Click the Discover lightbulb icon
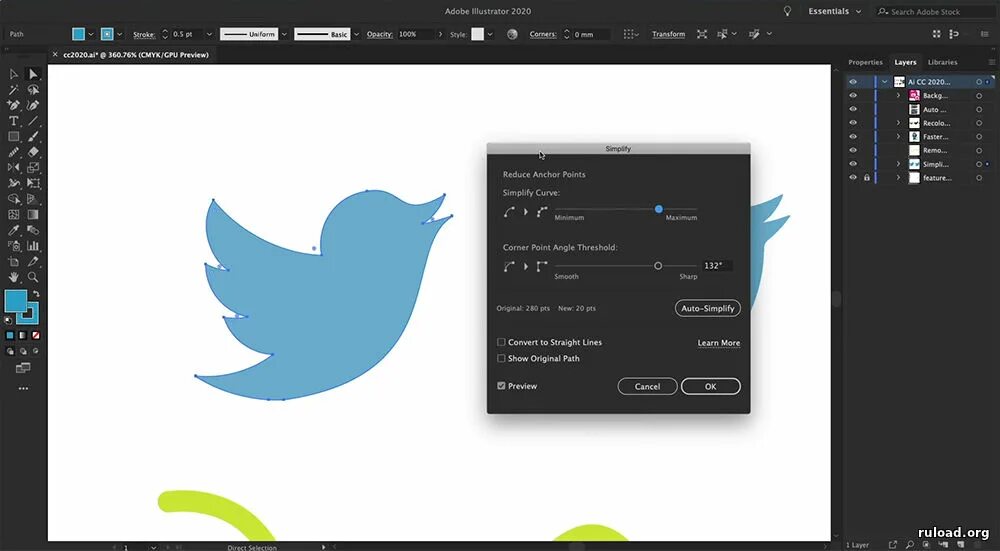Screen dimensions: 1000x551 coord(788,11)
